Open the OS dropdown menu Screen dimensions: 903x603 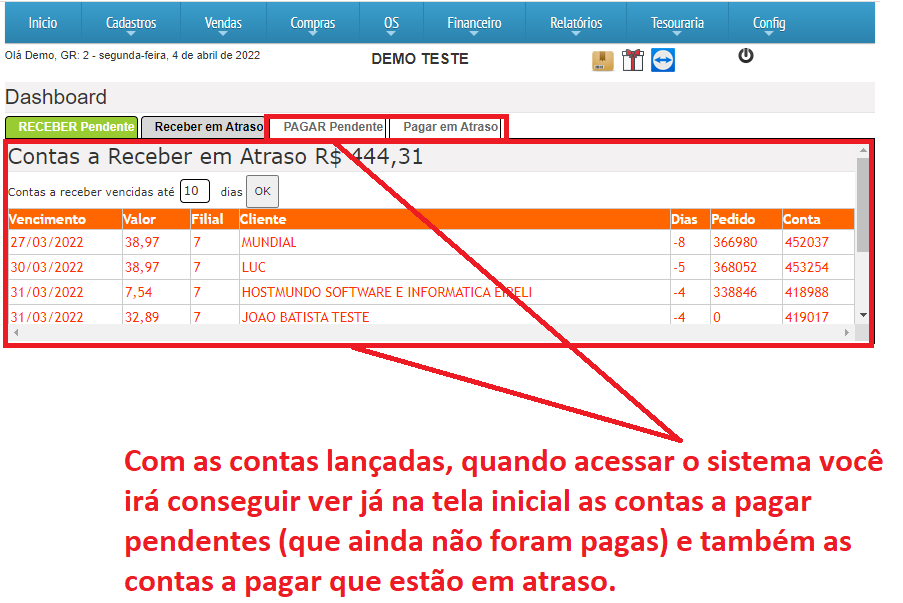392,23
